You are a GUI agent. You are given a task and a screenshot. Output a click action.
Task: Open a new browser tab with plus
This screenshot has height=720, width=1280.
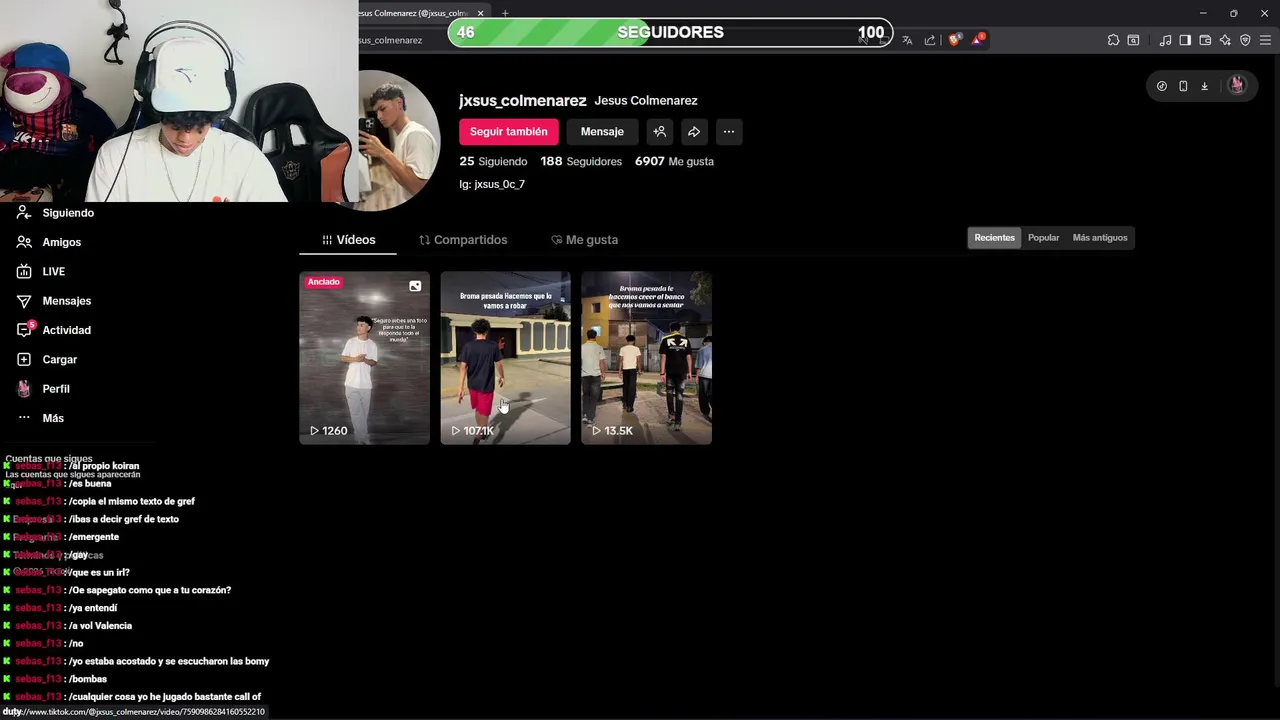coord(505,13)
